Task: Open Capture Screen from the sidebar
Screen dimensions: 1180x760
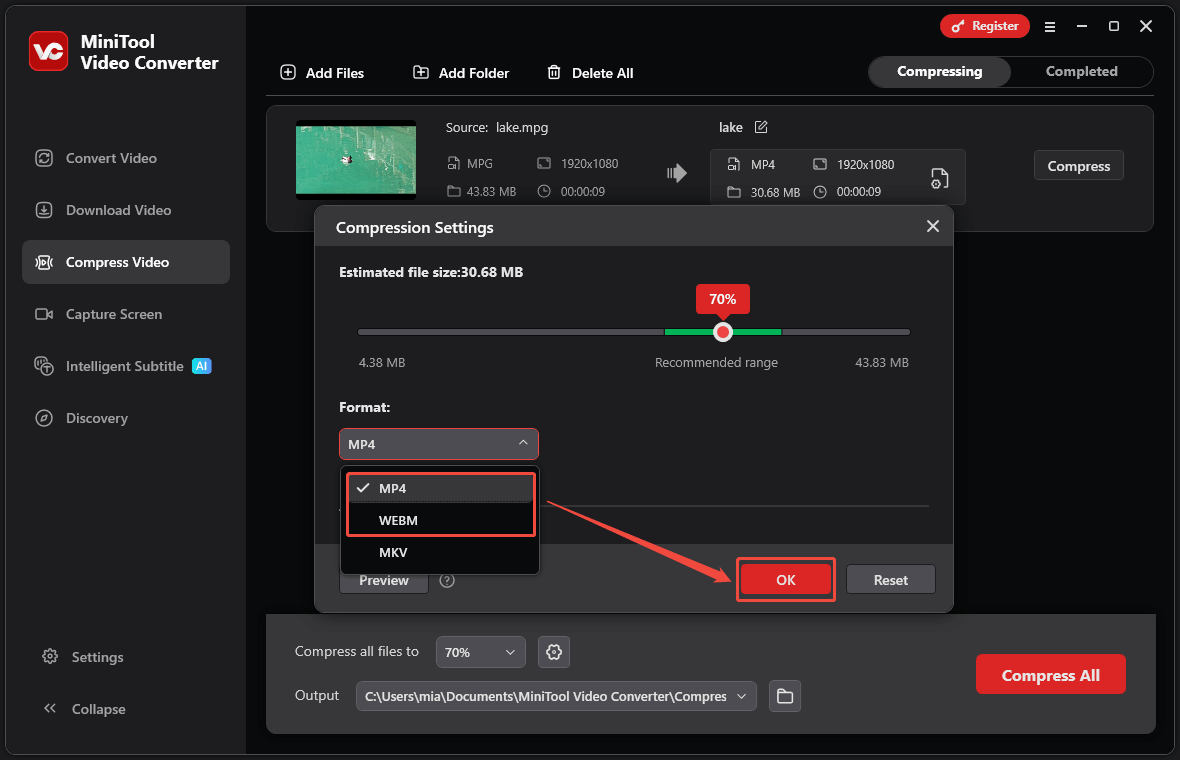Action: point(113,314)
